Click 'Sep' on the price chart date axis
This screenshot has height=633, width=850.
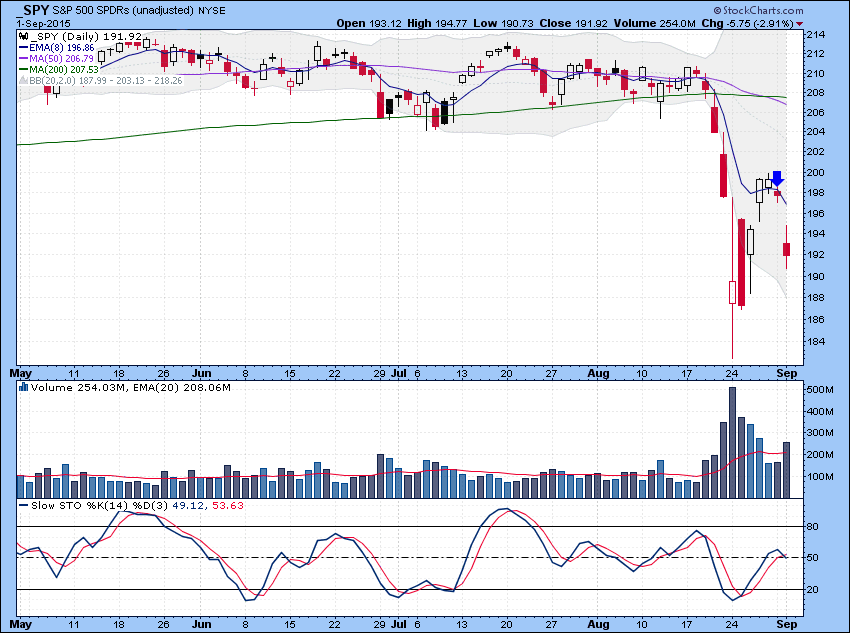coord(787,373)
